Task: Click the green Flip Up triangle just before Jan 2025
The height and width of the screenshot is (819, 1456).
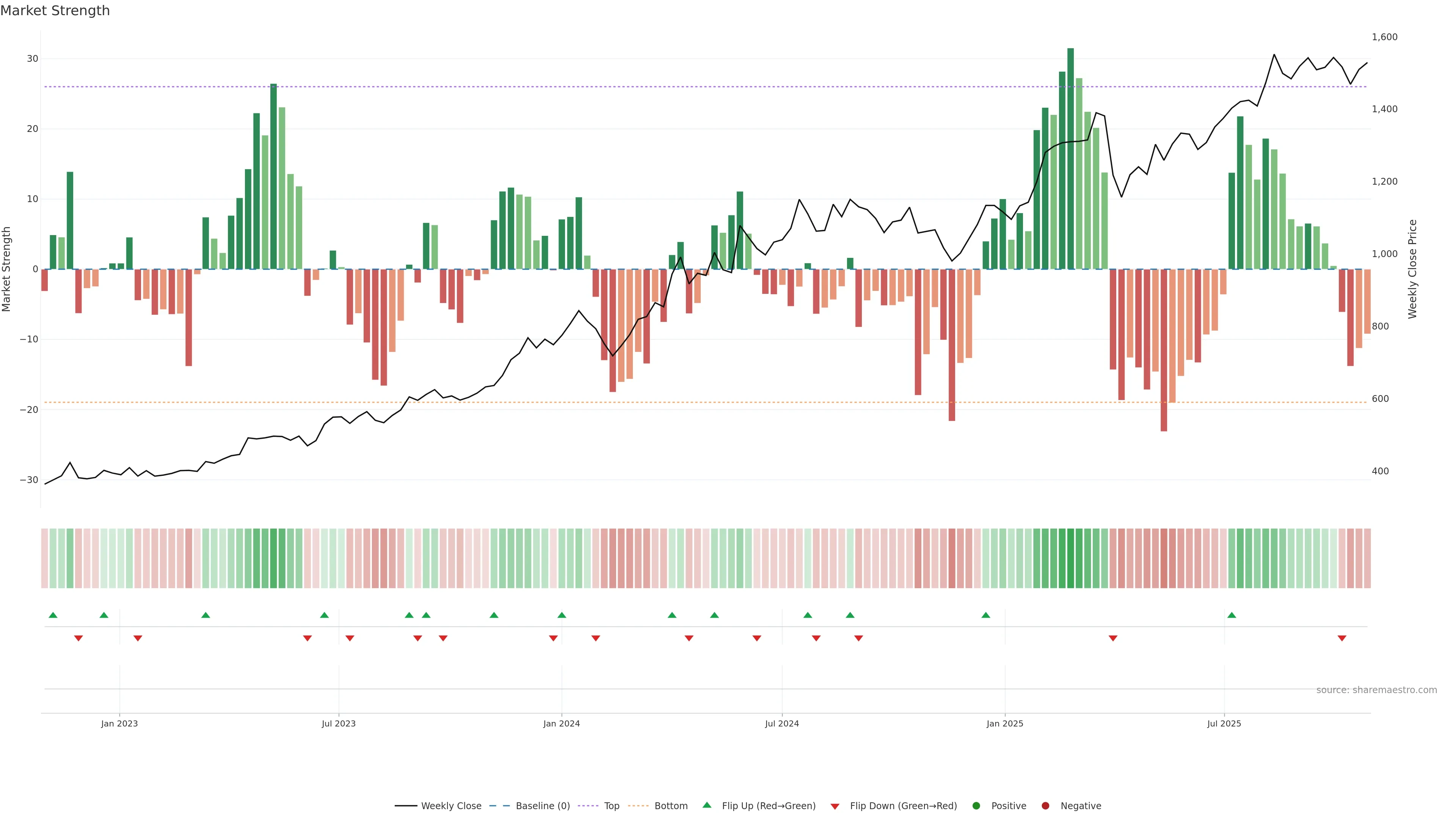Action: click(x=986, y=615)
